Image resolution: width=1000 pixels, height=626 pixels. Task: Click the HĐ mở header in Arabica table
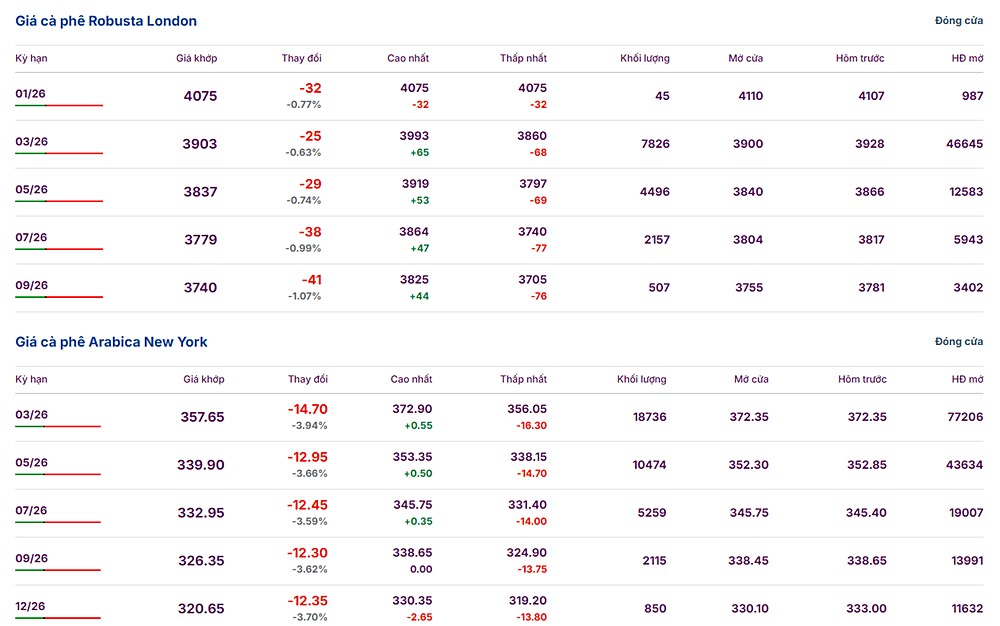[x=967, y=380]
